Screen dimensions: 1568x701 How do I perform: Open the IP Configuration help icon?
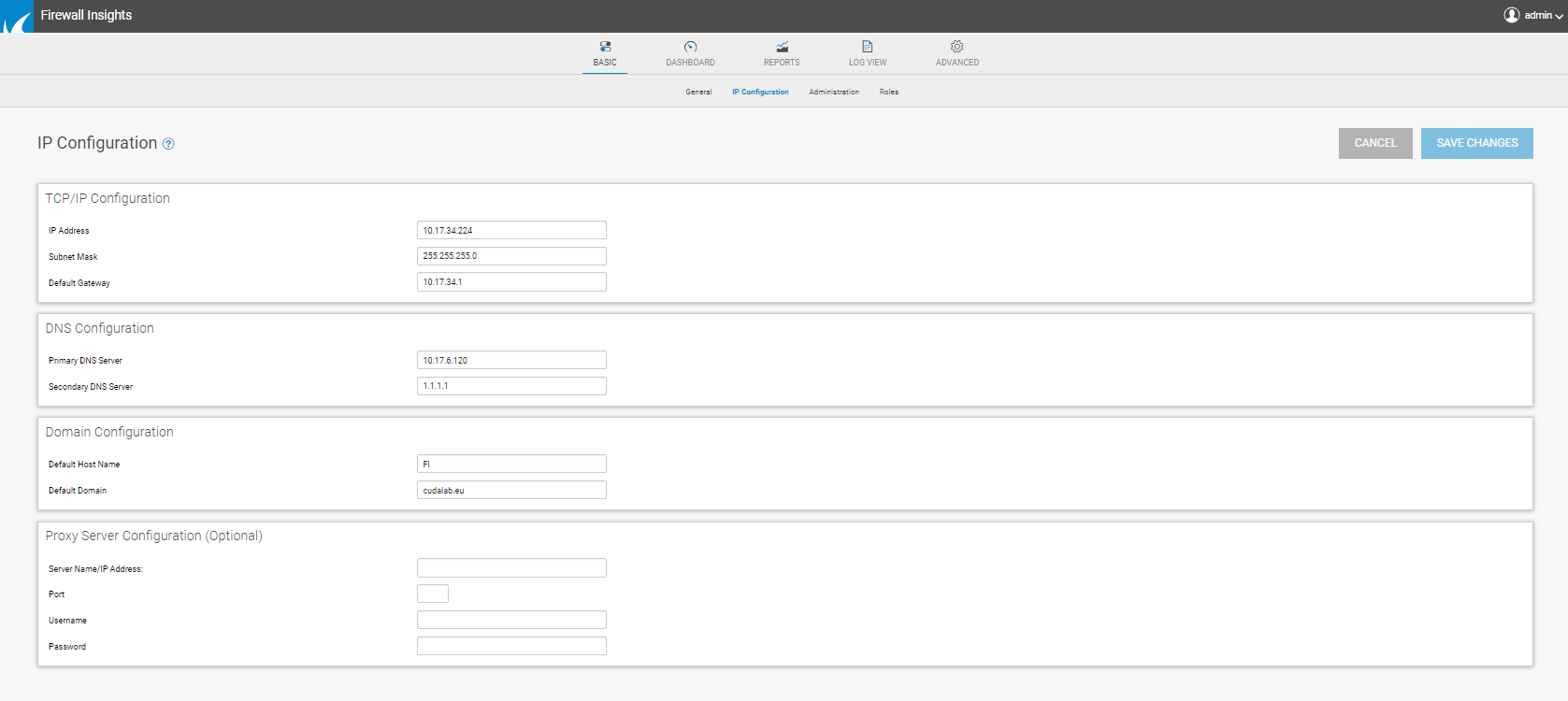tap(168, 144)
